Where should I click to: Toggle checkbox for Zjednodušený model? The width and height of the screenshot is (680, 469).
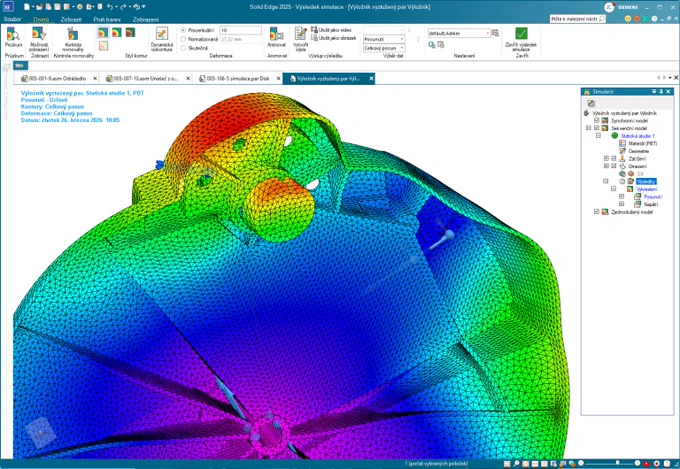coord(597,212)
